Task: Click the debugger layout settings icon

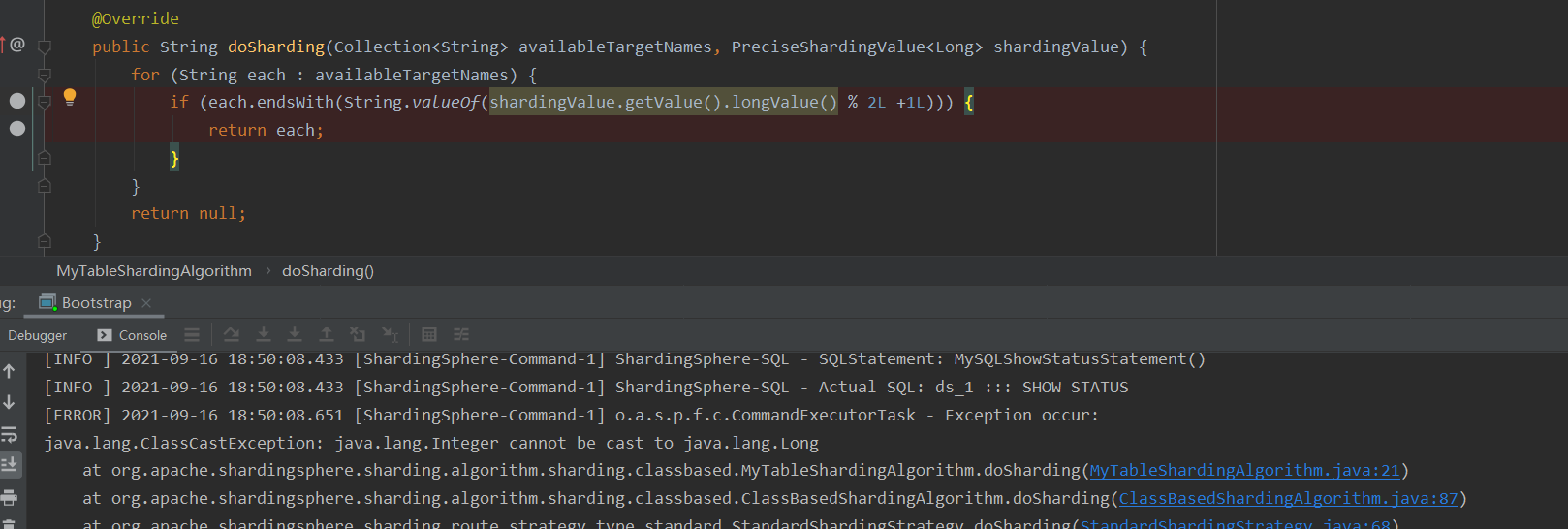Action: (192, 334)
